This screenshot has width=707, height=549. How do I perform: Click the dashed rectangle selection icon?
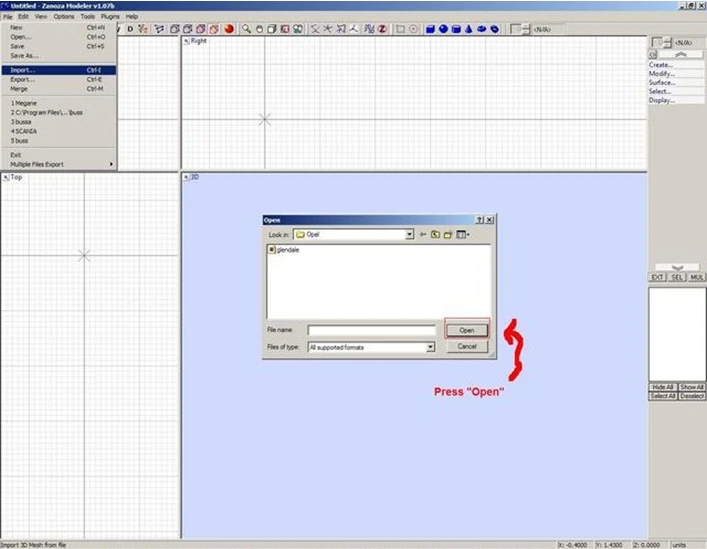[x=400, y=29]
